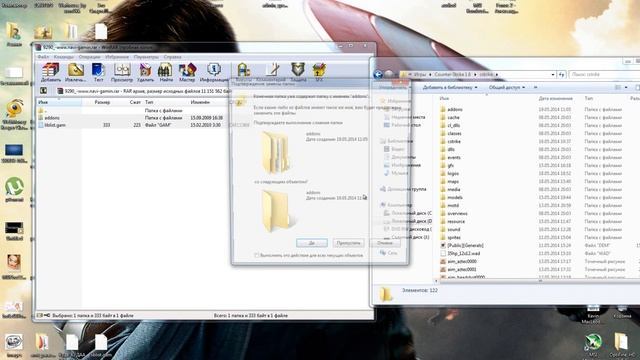This screenshot has height=360, width=640.
Task: Sort WinRAR list by Имя column
Action: (x=59, y=102)
